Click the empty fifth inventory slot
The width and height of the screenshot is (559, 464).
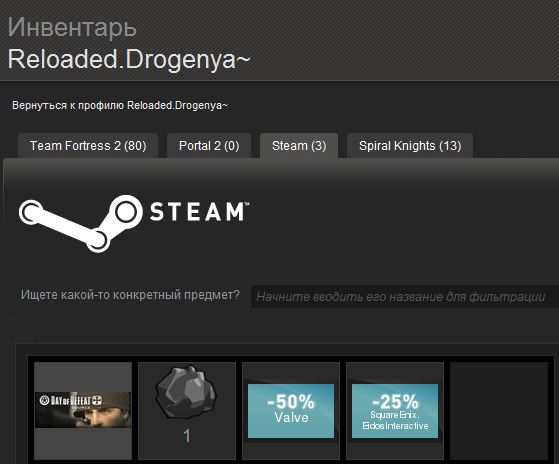(x=499, y=411)
